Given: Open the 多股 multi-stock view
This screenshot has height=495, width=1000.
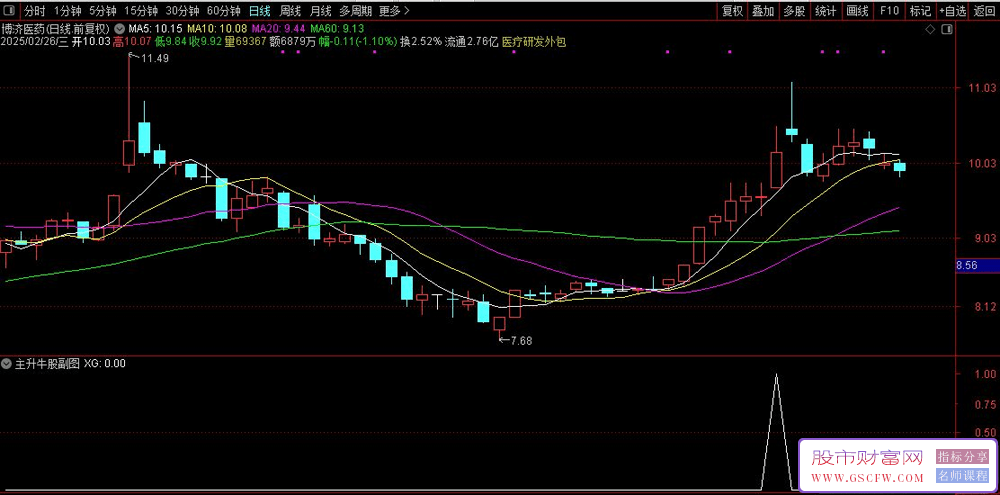Looking at the screenshot, I should (794, 11).
